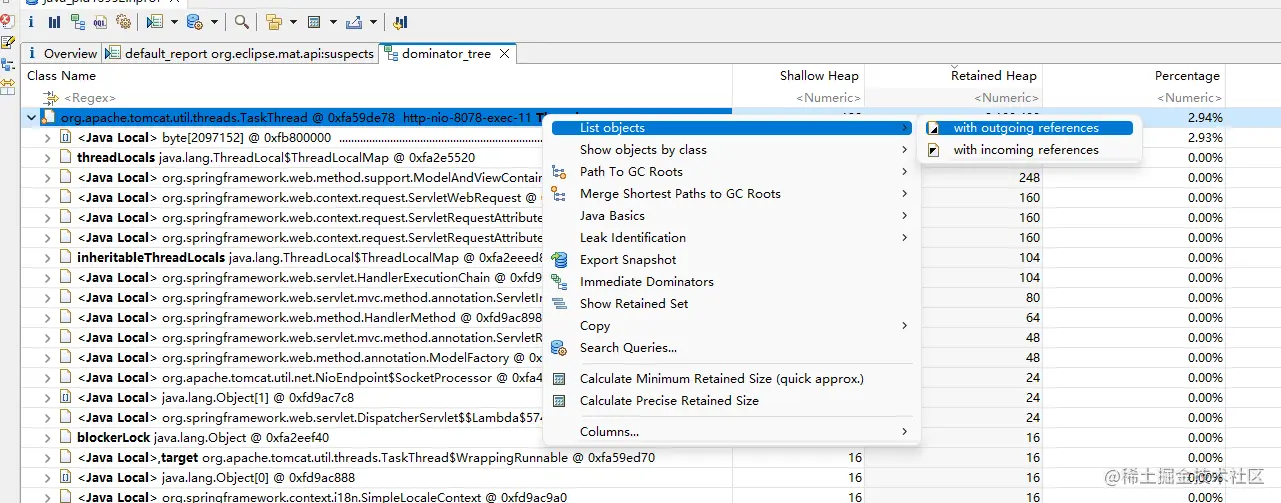Screen dimensions: 1281x503
Task: Click the Immediate Dominators menu icon
Action: click(560, 282)
